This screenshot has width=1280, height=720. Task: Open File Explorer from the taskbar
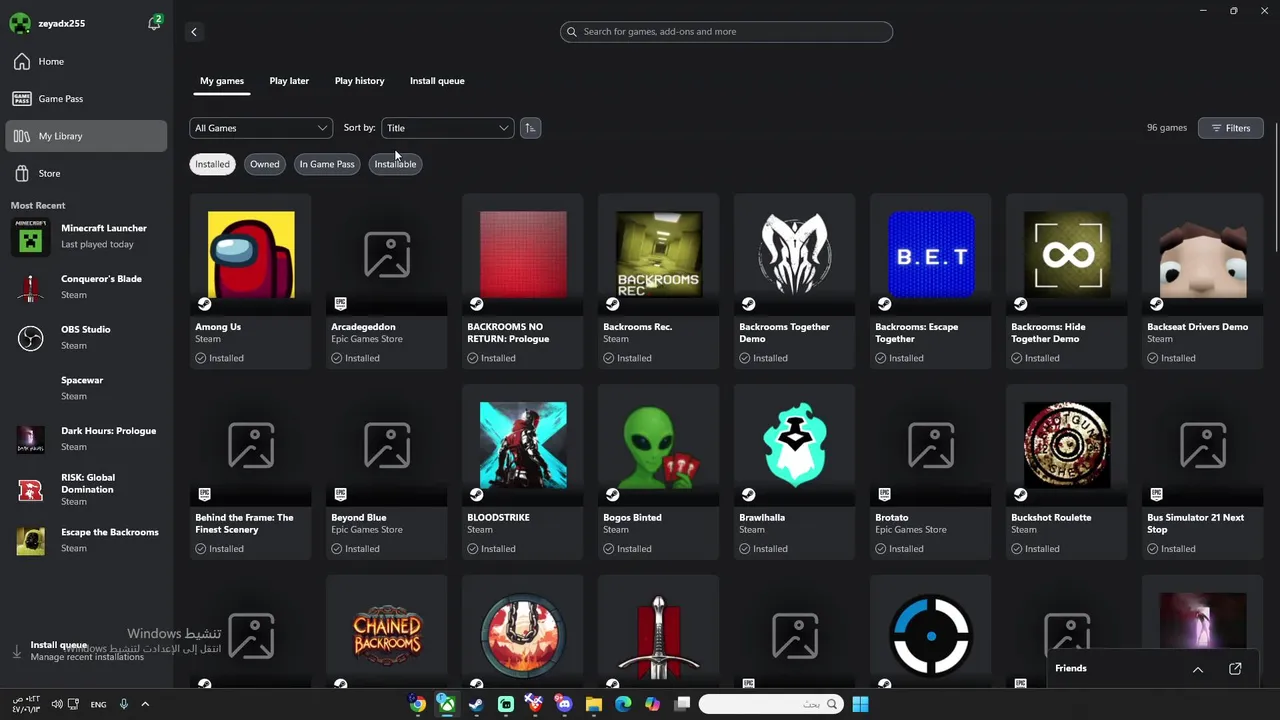[594, 704]
